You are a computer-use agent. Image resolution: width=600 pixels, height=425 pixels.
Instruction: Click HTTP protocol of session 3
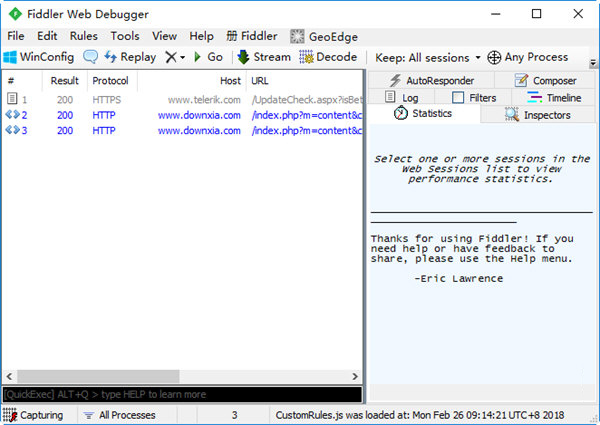104,130
